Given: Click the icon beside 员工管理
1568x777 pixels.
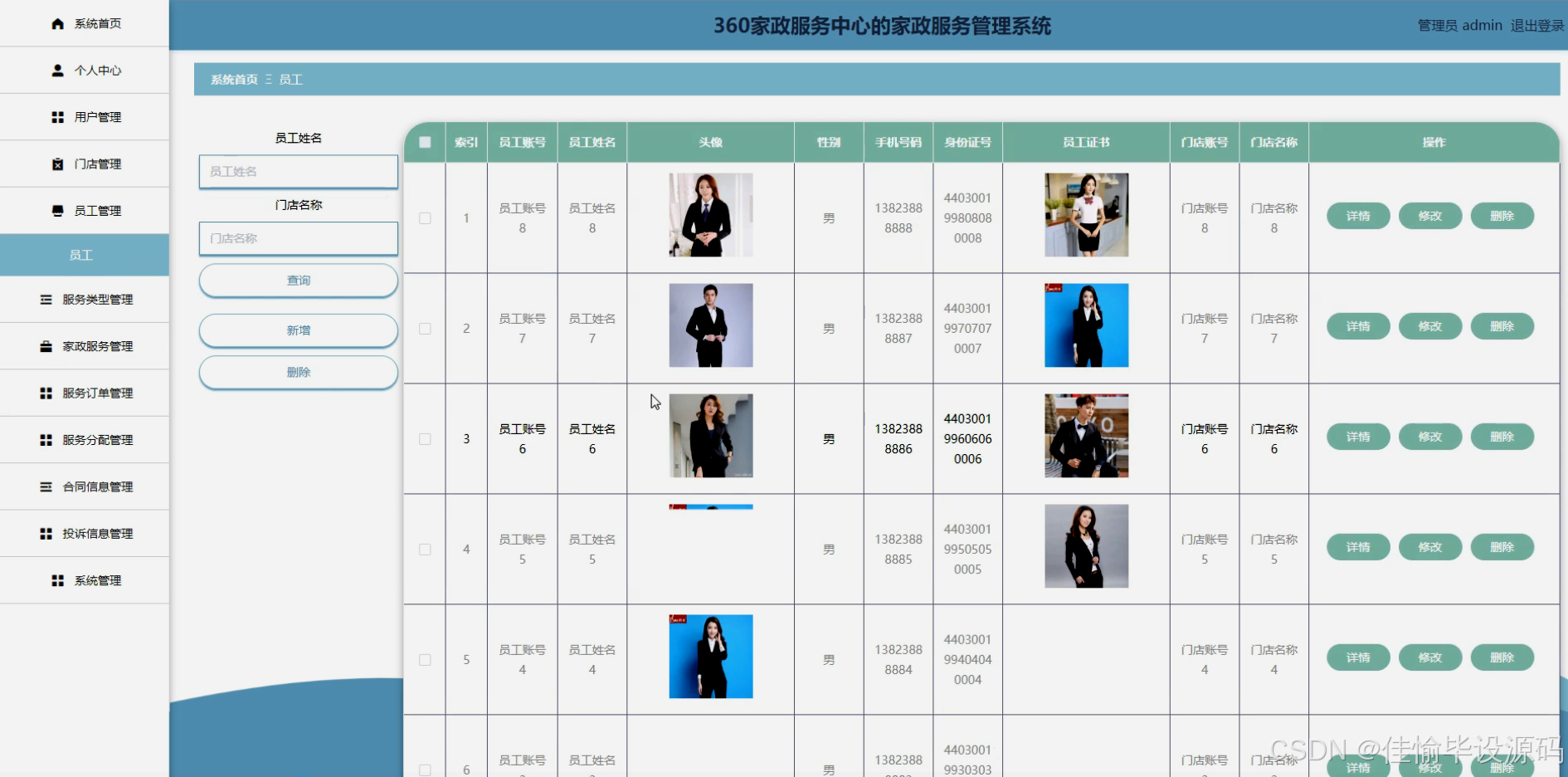Looking at the screenshot, I should [57, 211].
